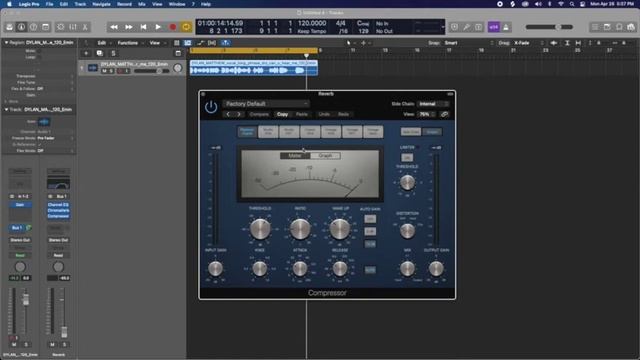Screen dimensions: 640x360
Task: Click the Fast Forward transport button
Action: click(x=129, y=27)
